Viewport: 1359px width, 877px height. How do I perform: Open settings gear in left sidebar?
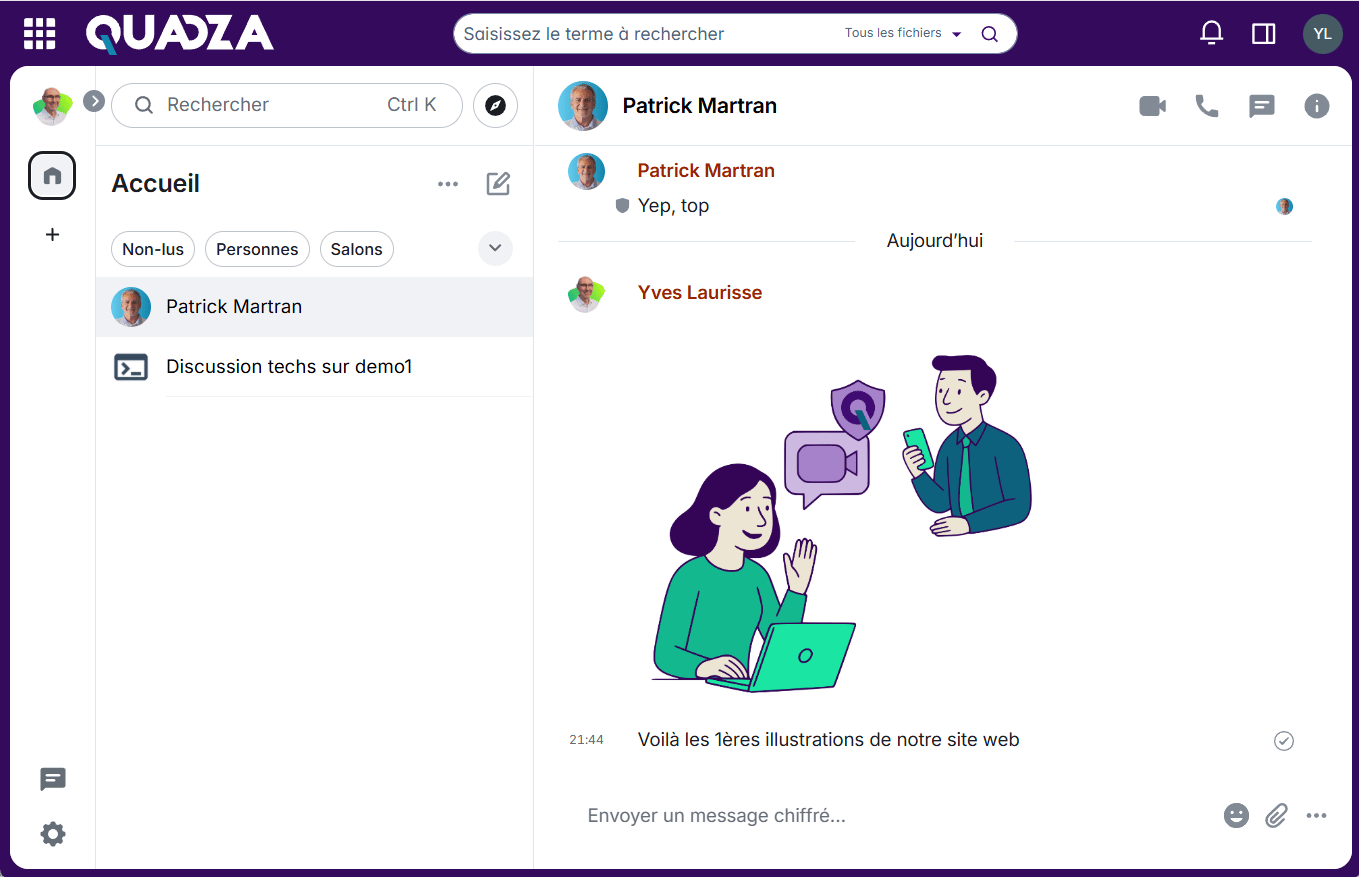[x=53, y=834]
